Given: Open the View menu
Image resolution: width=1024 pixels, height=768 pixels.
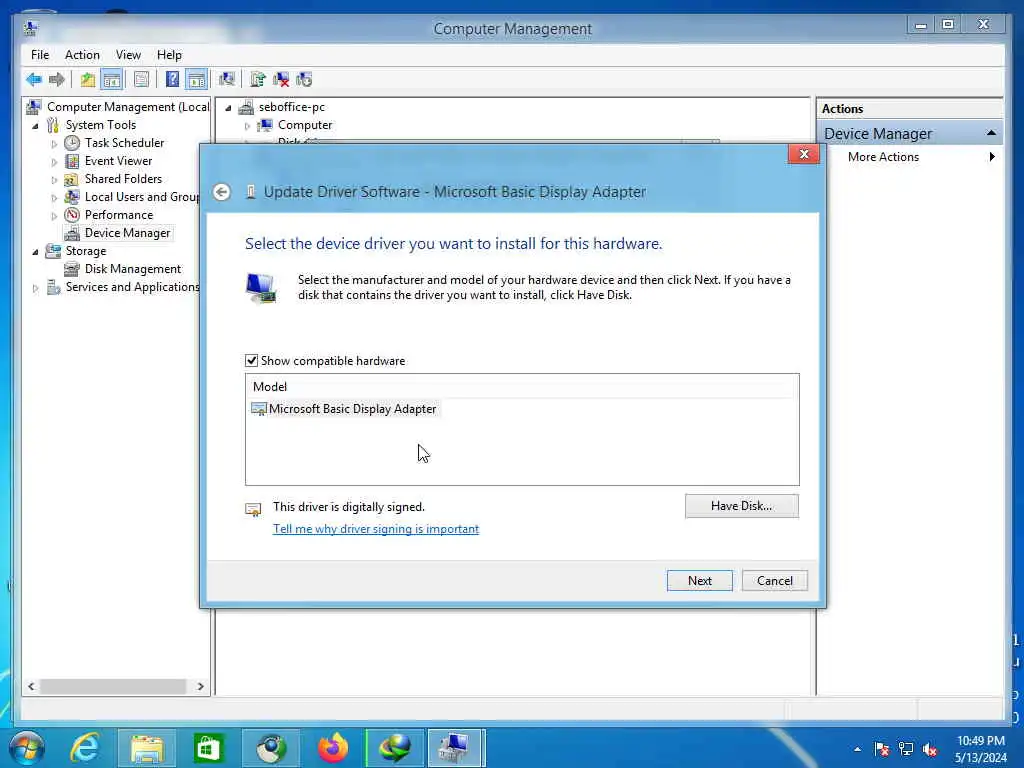Looking at the screenshot, I should 128,55.
